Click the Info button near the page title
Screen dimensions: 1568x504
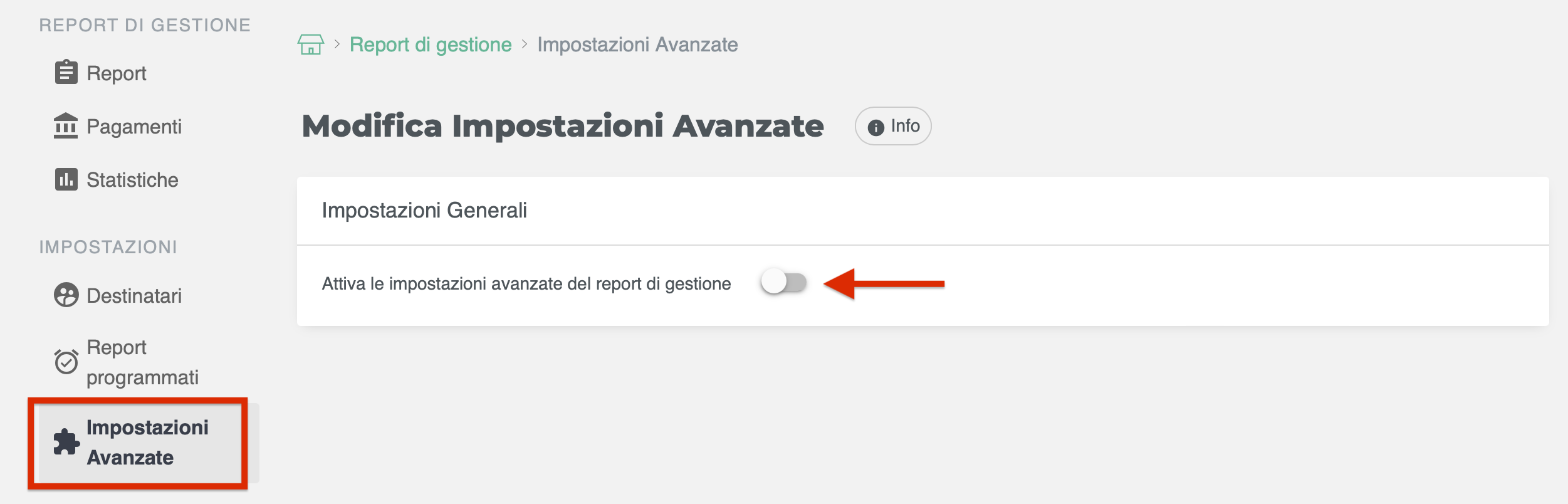892,125
